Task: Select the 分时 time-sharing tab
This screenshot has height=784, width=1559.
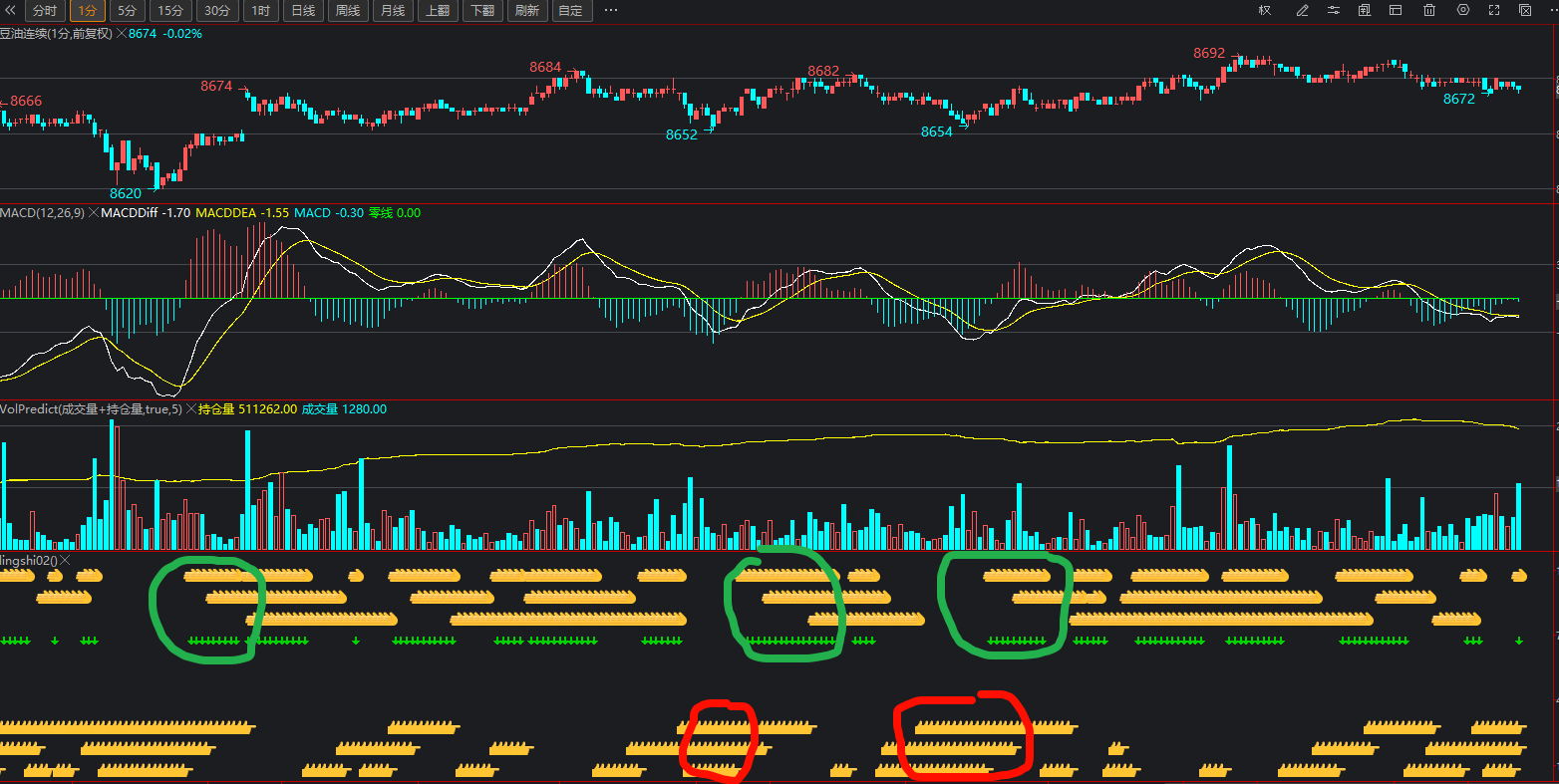Action: [x=45, y=11]
